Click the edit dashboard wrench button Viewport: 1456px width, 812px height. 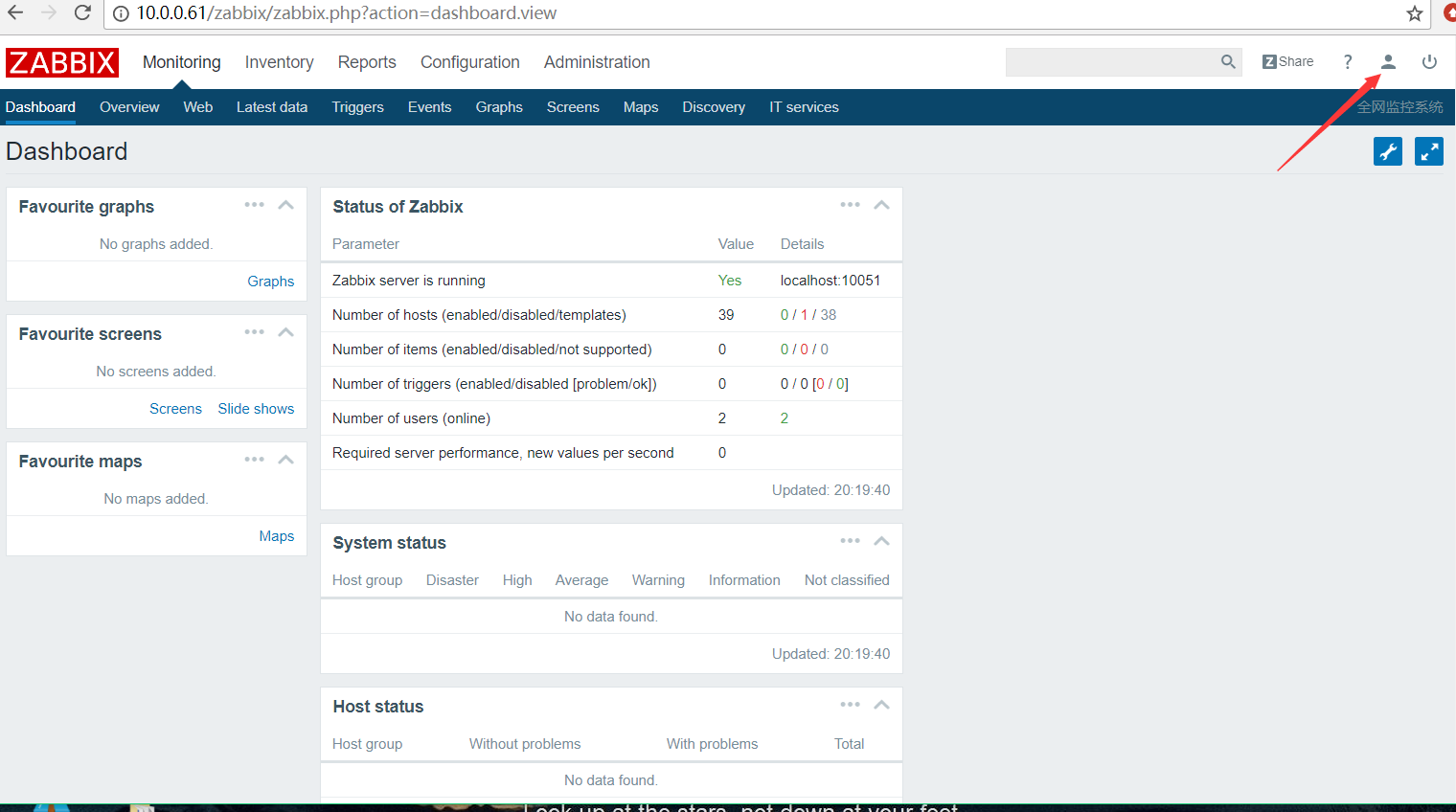click(1388, 151)
